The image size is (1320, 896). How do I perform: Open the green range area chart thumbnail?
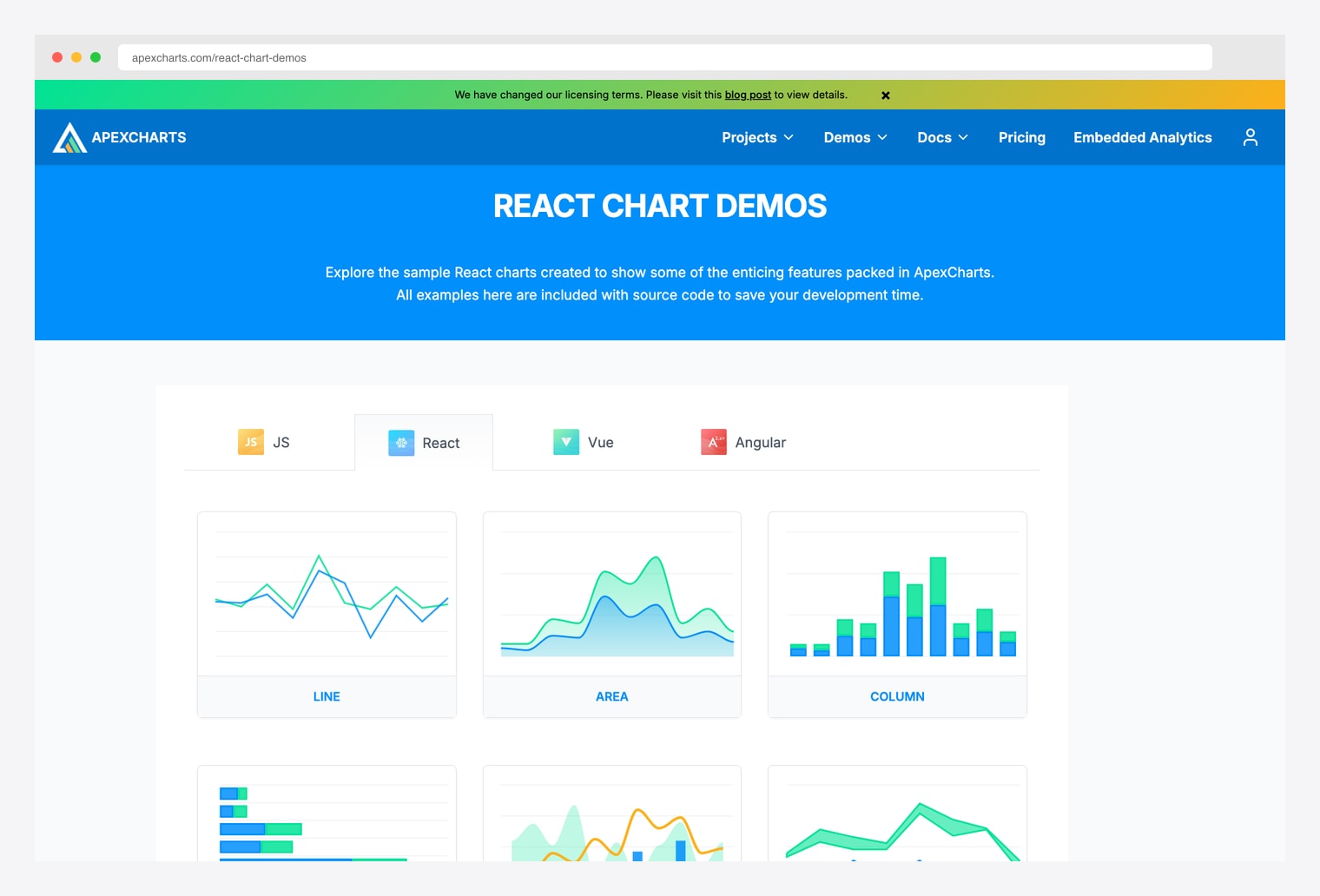tap(897, 814)
